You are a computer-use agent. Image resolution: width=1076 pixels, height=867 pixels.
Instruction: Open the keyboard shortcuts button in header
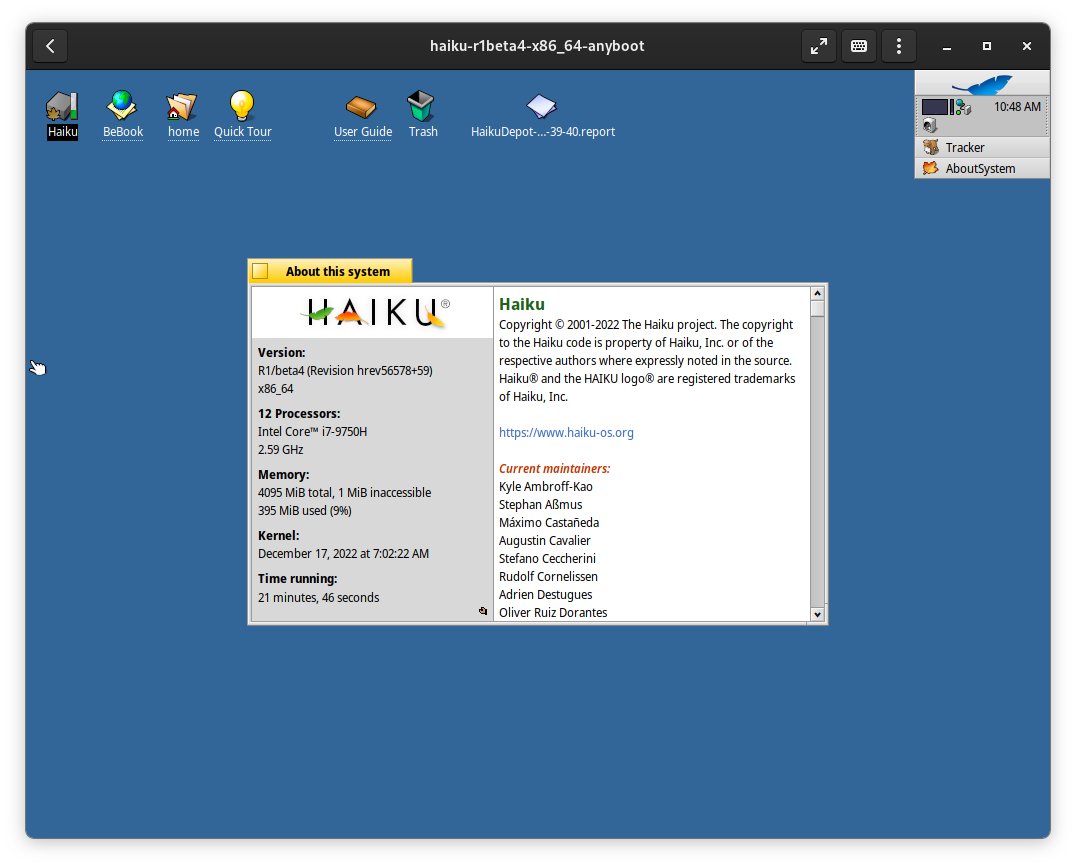[x=858, y=46]
